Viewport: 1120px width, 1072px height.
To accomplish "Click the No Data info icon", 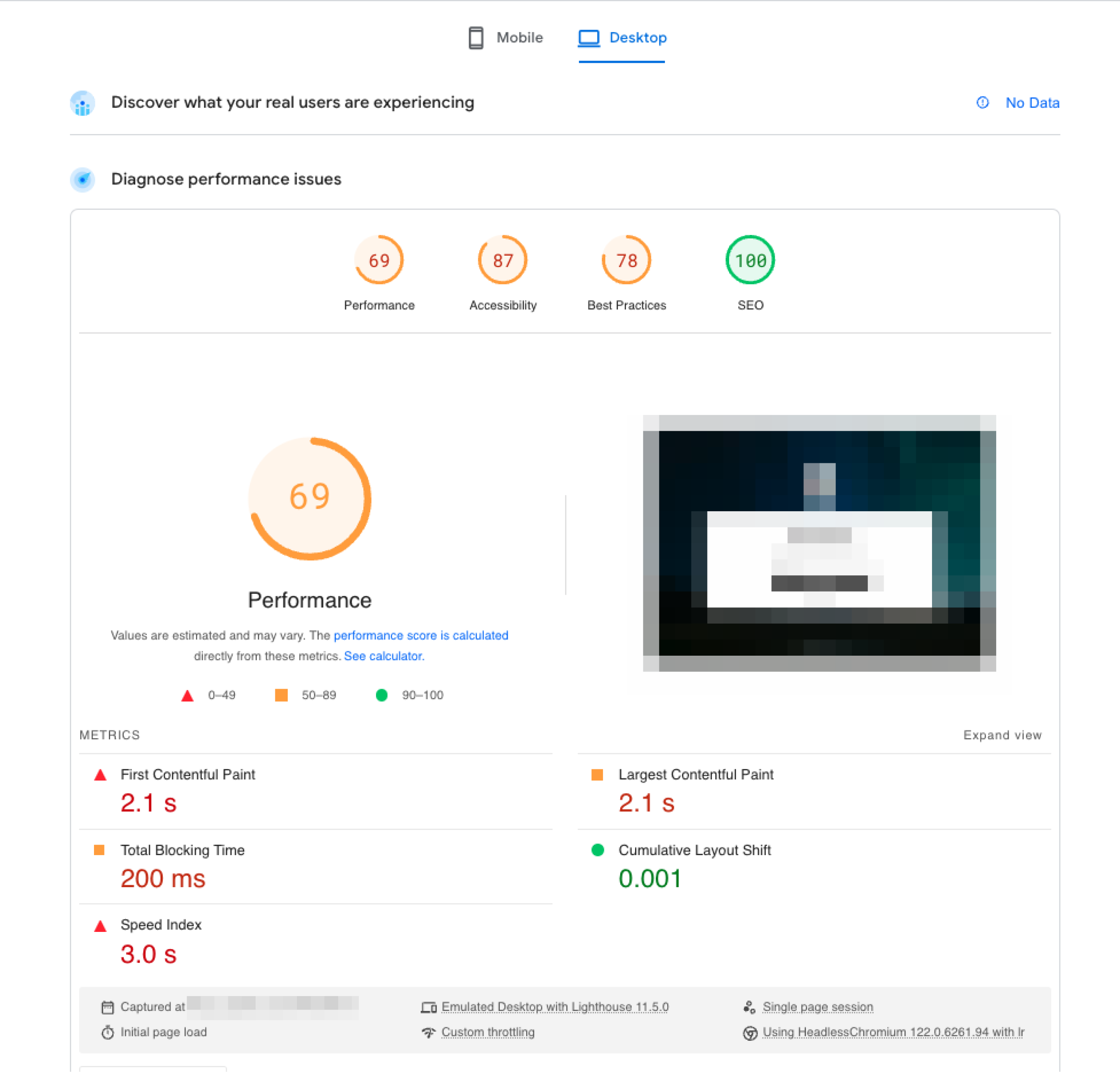I will [x=982, y=102].
